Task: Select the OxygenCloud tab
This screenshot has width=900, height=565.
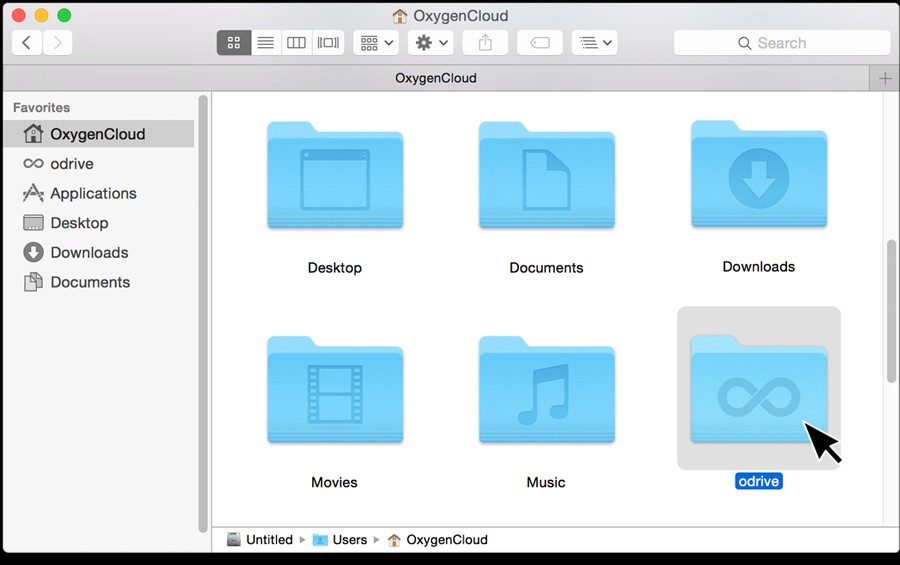Action: pyautogui.click(x=436, y=78)
